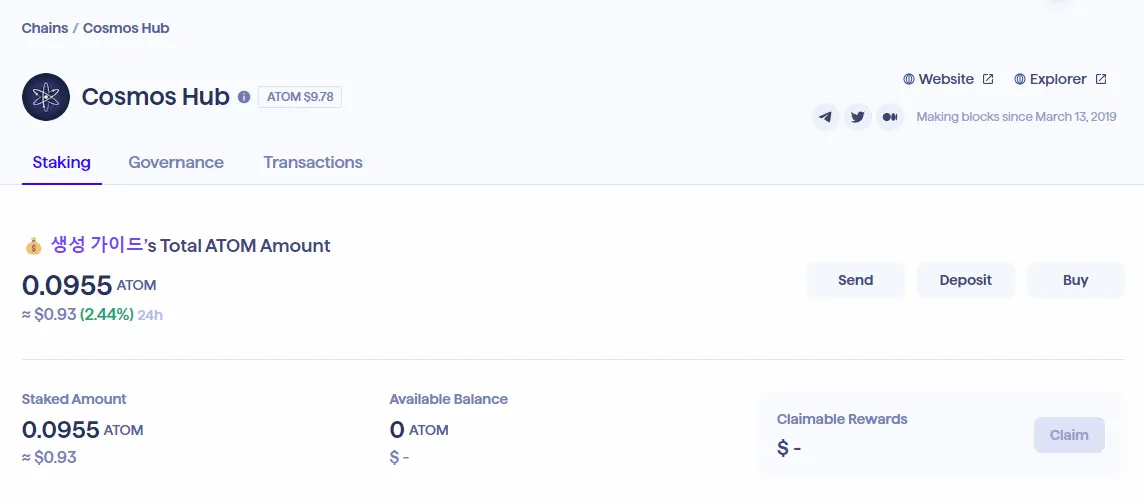Image resolution: width=1144 pixels, height=504 pixels.
Task: Switch to the Staking tab
Action: (61, 162)
